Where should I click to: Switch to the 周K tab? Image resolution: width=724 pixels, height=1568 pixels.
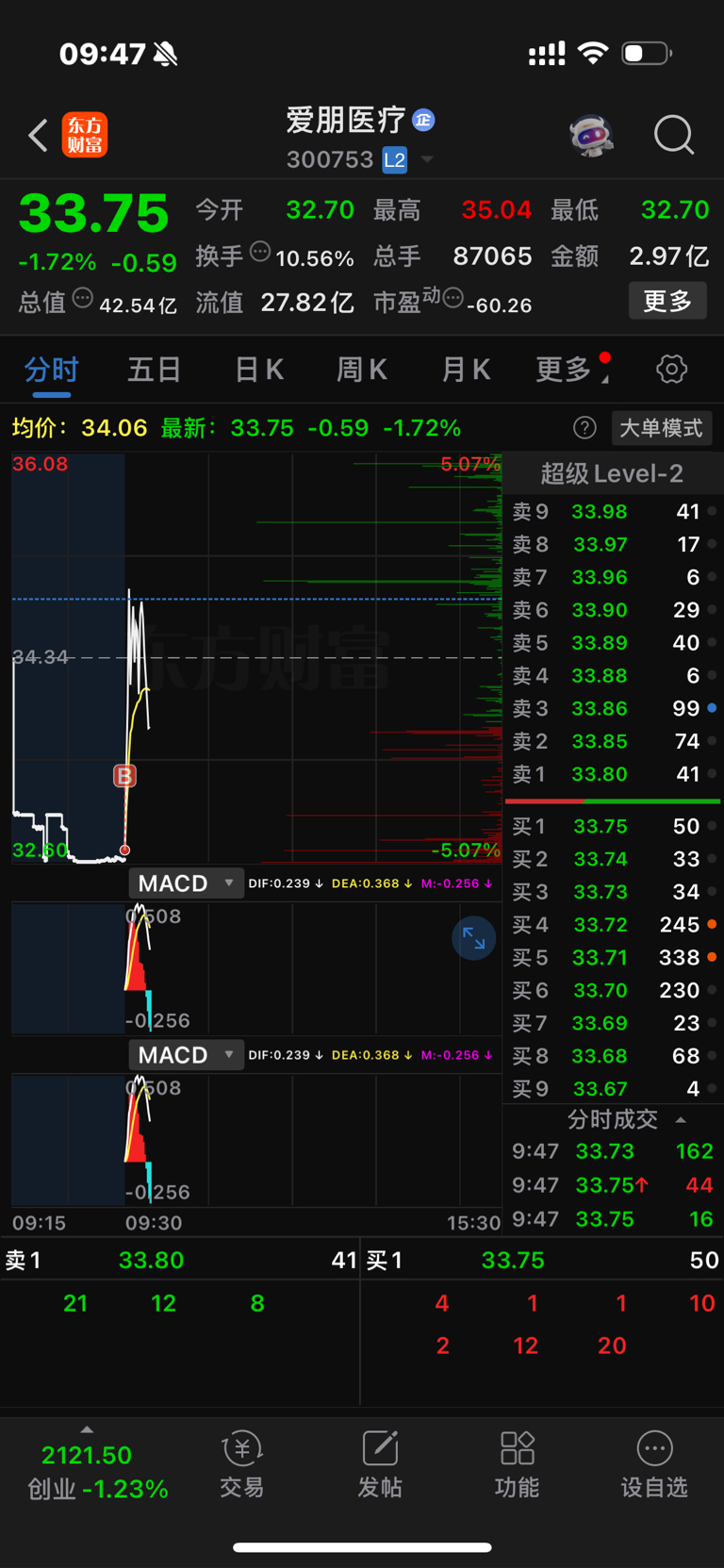point(362,370)
